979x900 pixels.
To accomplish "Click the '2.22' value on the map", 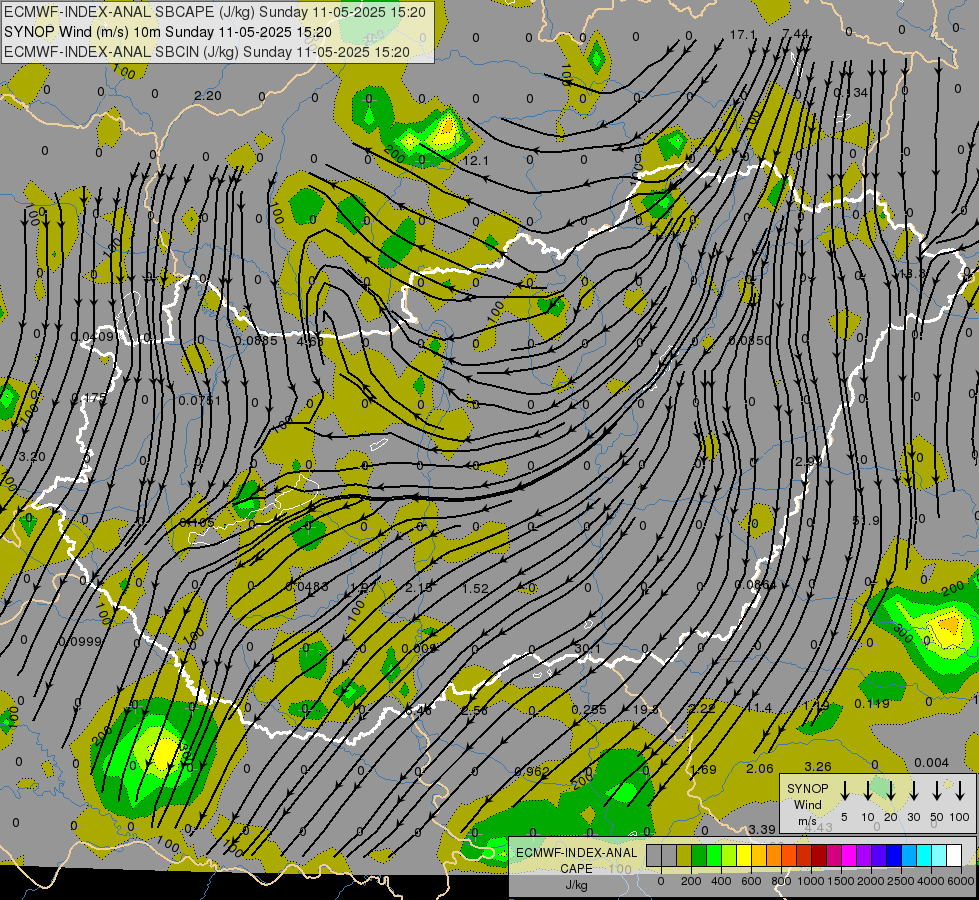I will point(701,708).
